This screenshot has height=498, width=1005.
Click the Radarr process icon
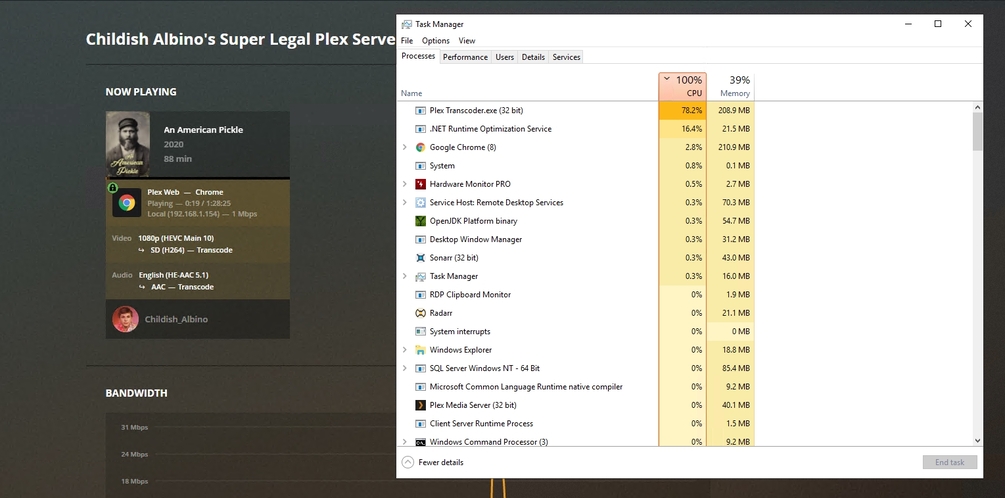(420, 313)
